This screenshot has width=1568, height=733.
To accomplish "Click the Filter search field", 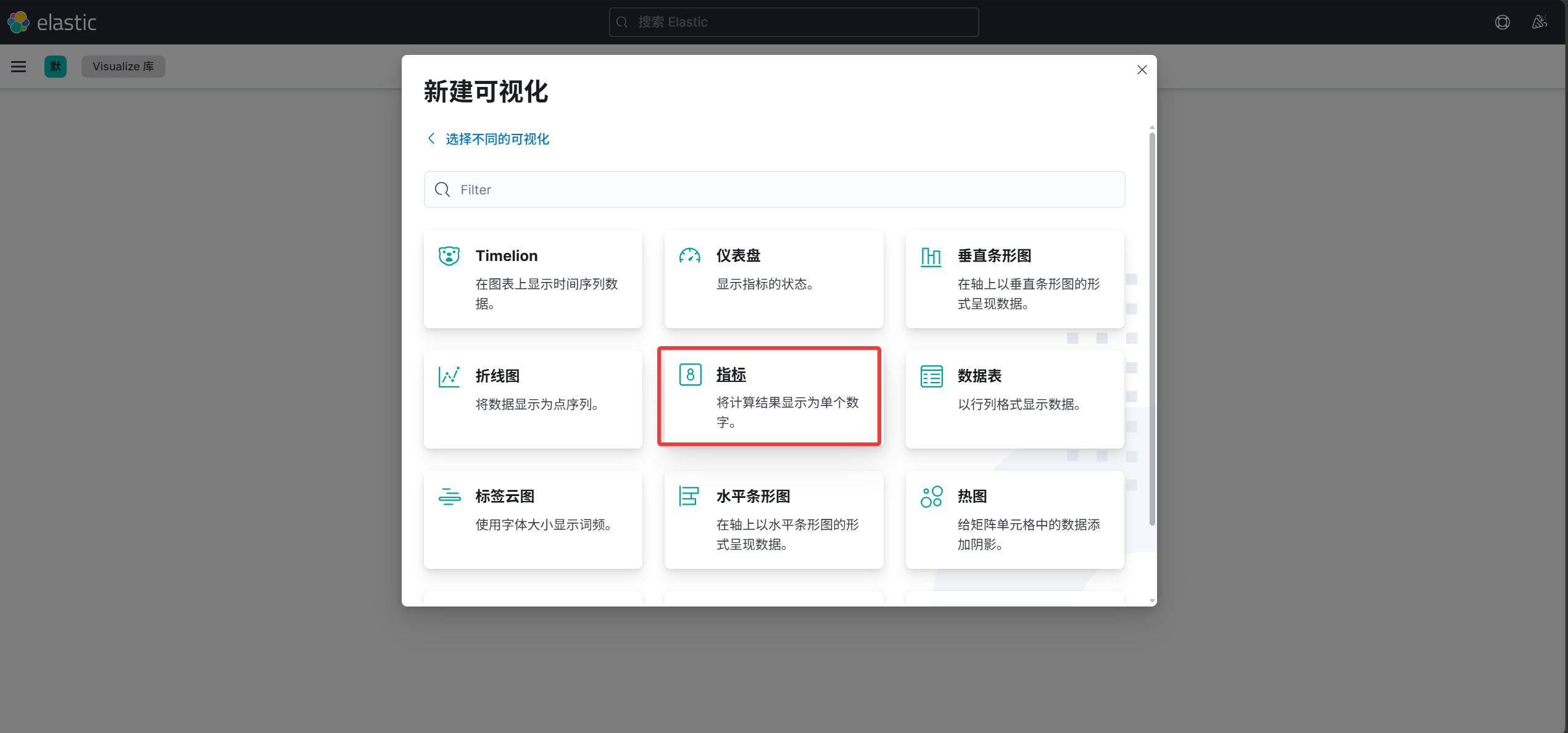I will click(774, 189).
